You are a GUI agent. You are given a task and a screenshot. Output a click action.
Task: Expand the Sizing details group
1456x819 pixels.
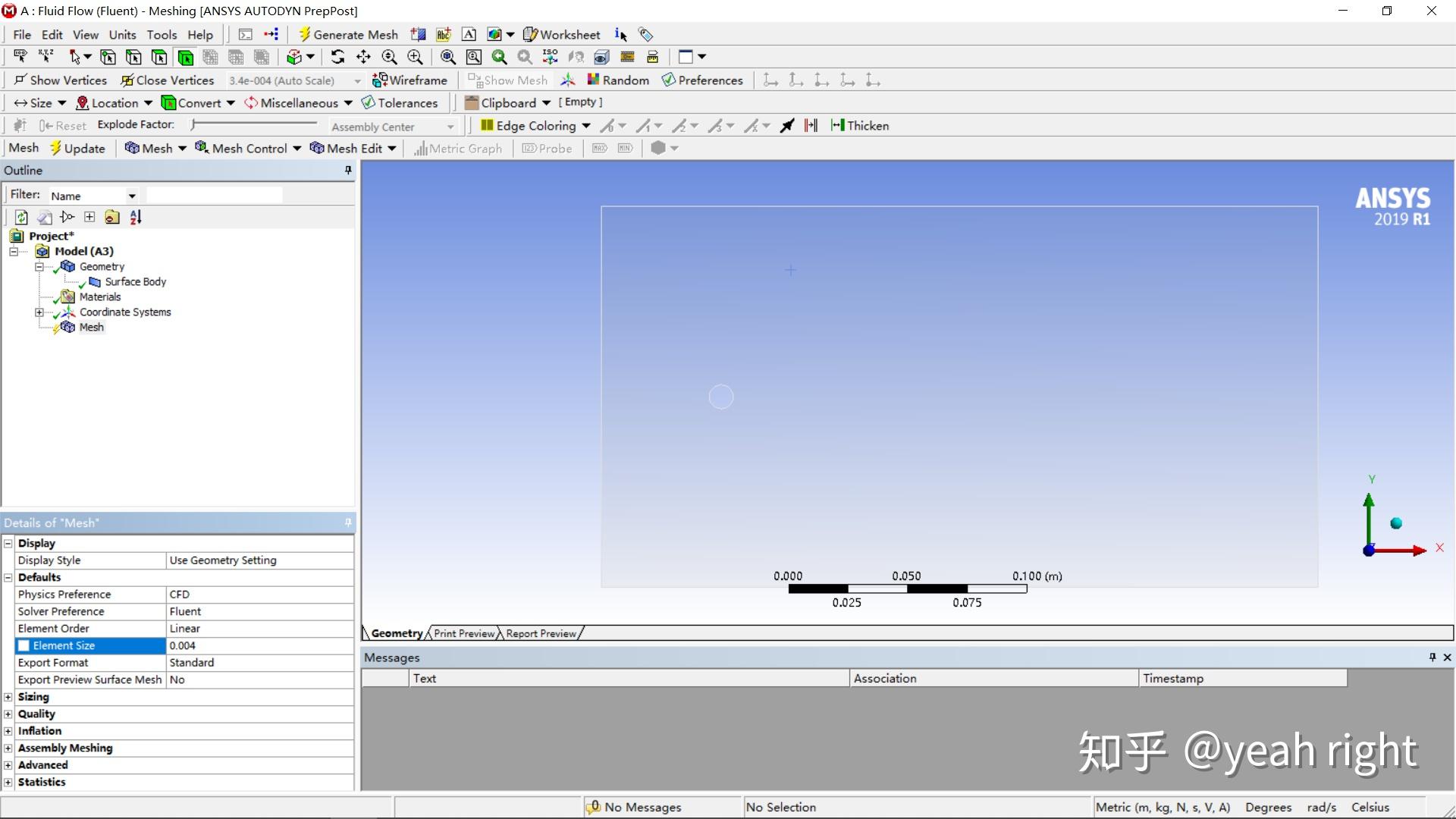click(x=8, y=697)
